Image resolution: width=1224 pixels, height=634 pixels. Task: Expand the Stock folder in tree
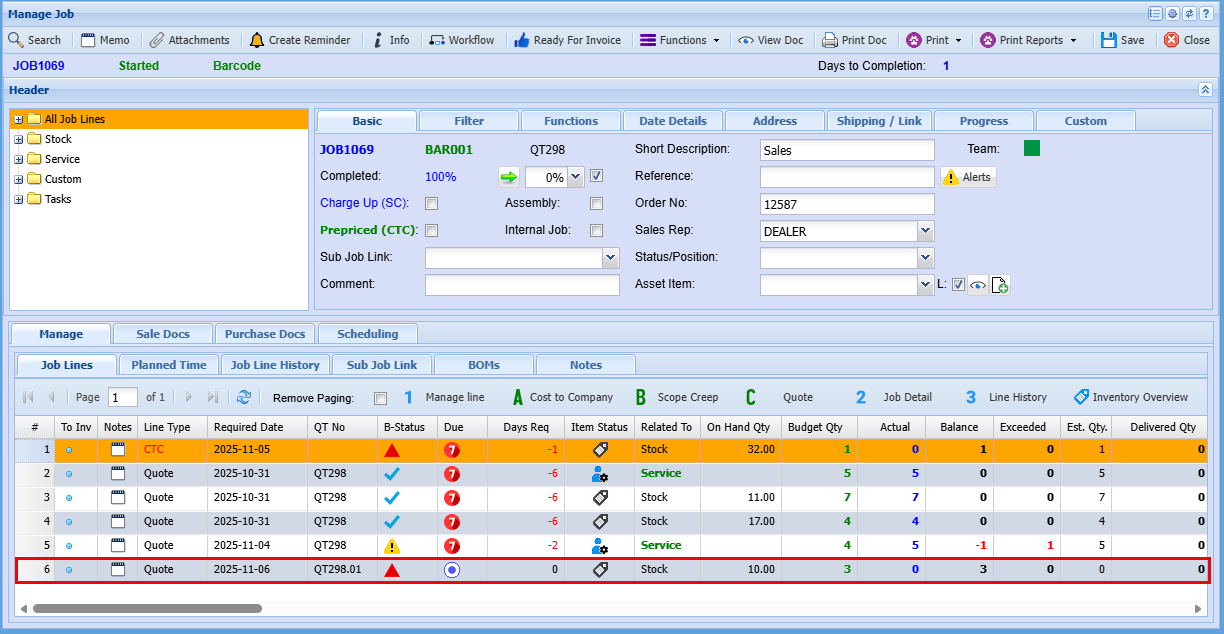(x=19, y=140)
